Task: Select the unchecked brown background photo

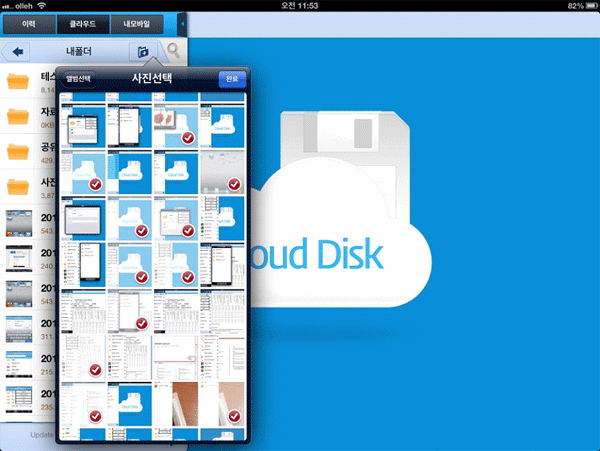Action: coord(176,404)
